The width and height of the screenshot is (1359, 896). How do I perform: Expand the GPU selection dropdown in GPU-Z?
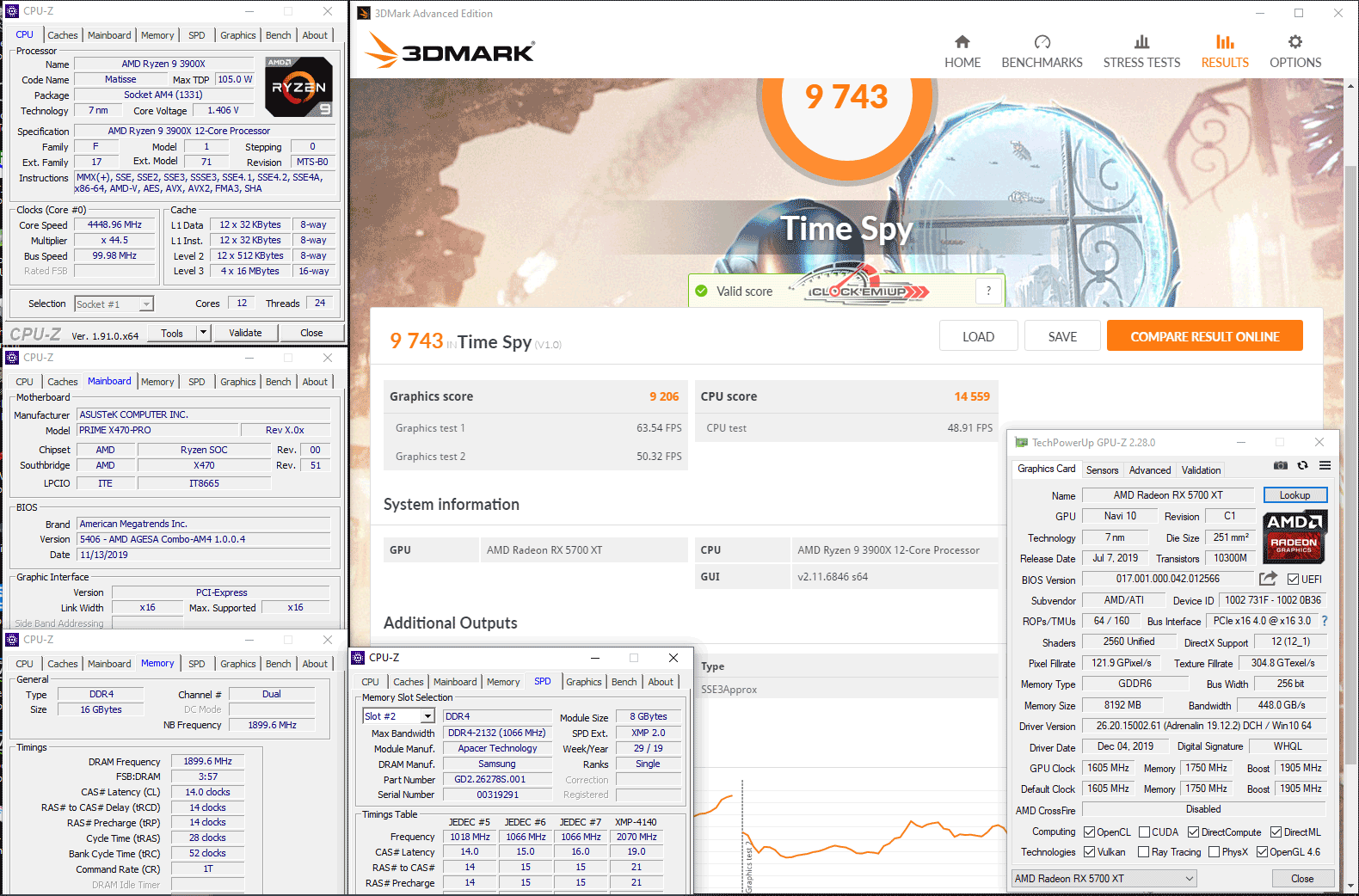click(x=1190, y=879)
